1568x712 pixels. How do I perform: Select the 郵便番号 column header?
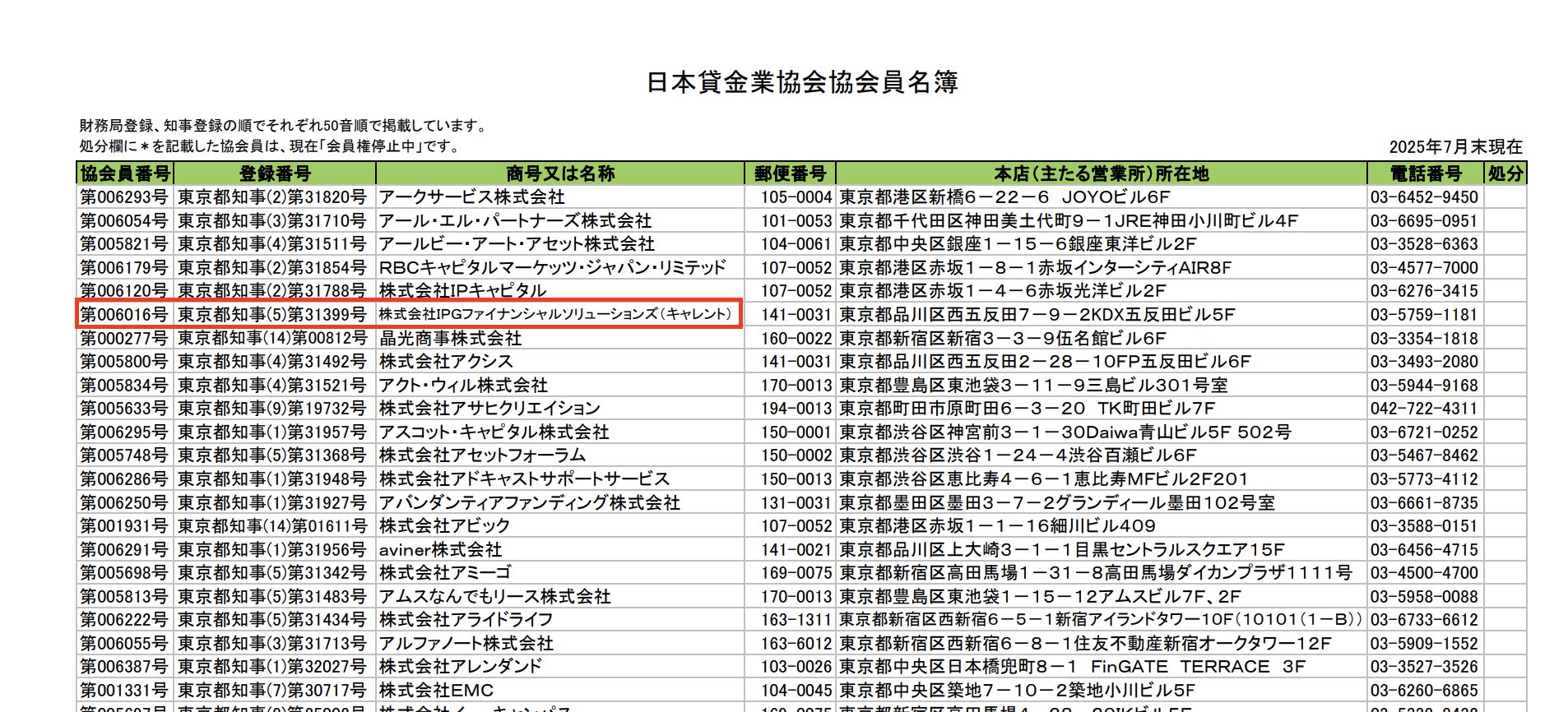(791, 173)
